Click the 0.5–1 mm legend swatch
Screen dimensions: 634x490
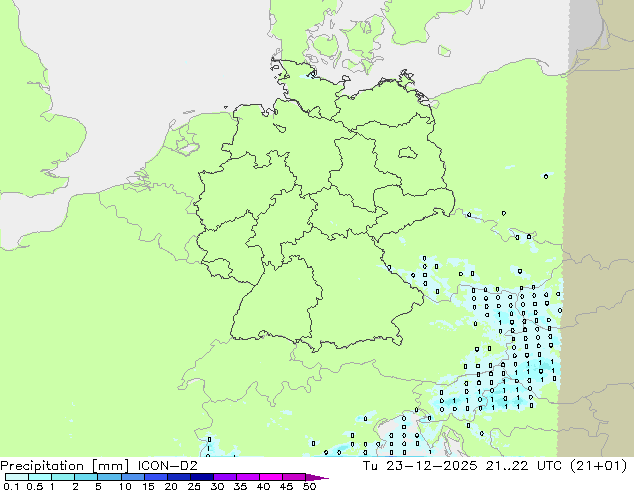point(40,477)
